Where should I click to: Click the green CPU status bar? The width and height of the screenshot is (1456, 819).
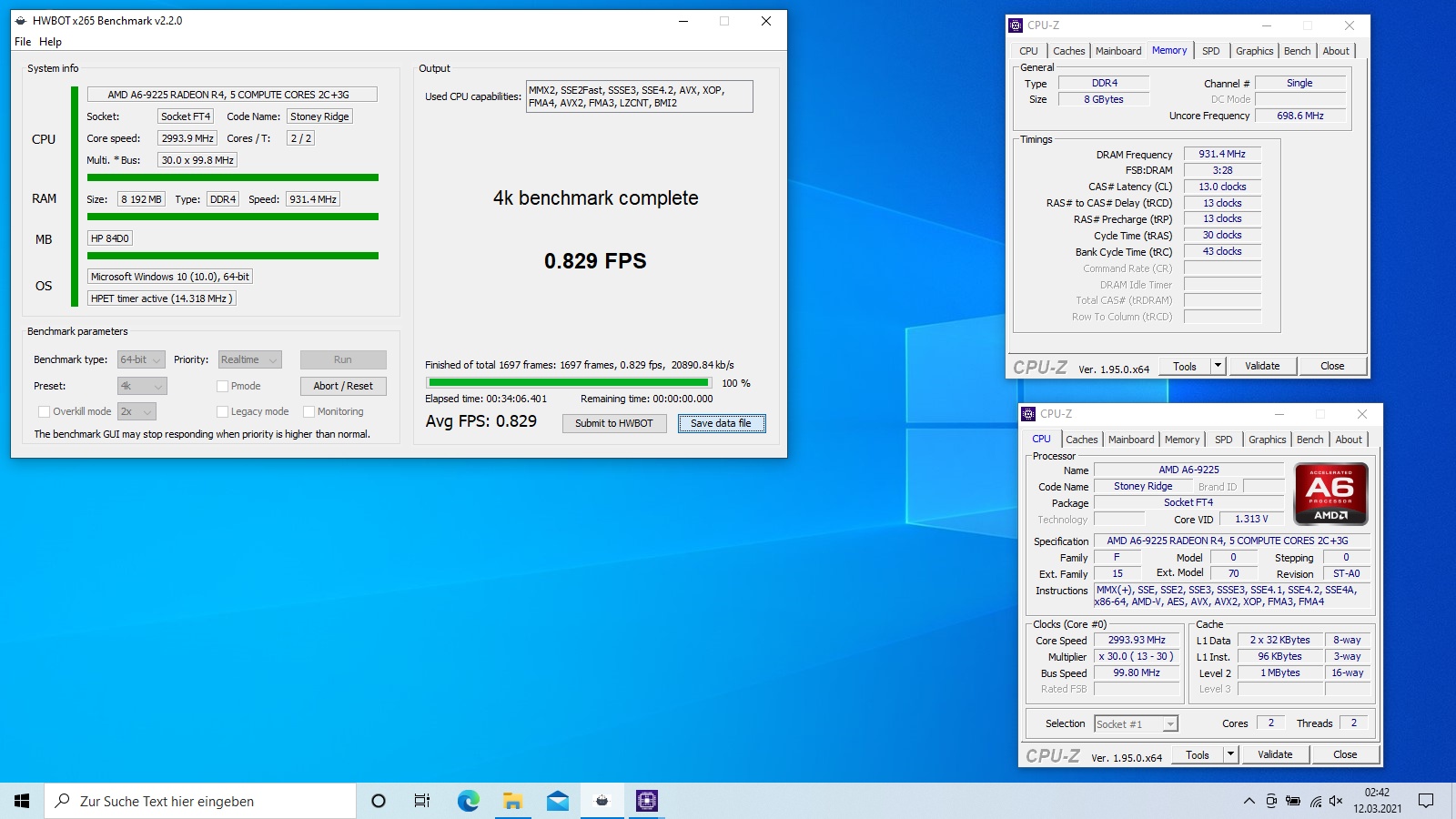coord(233,177)
